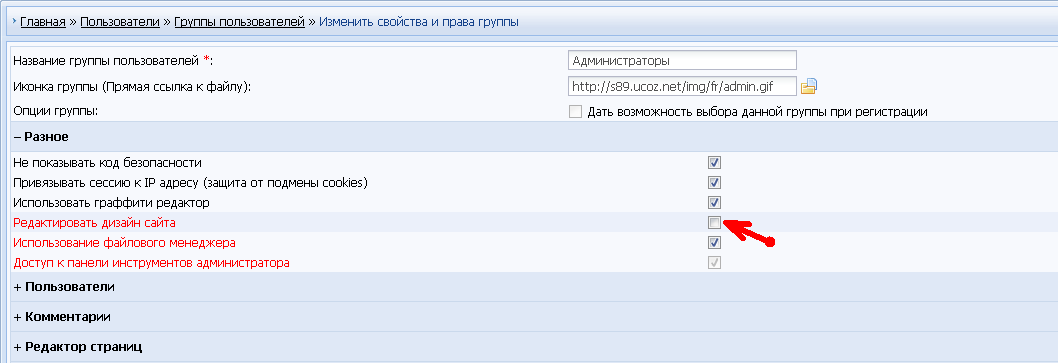Check Дать возможность выбора данной группы при регистрации
The image size is (1058, 363).
(575, 111)
